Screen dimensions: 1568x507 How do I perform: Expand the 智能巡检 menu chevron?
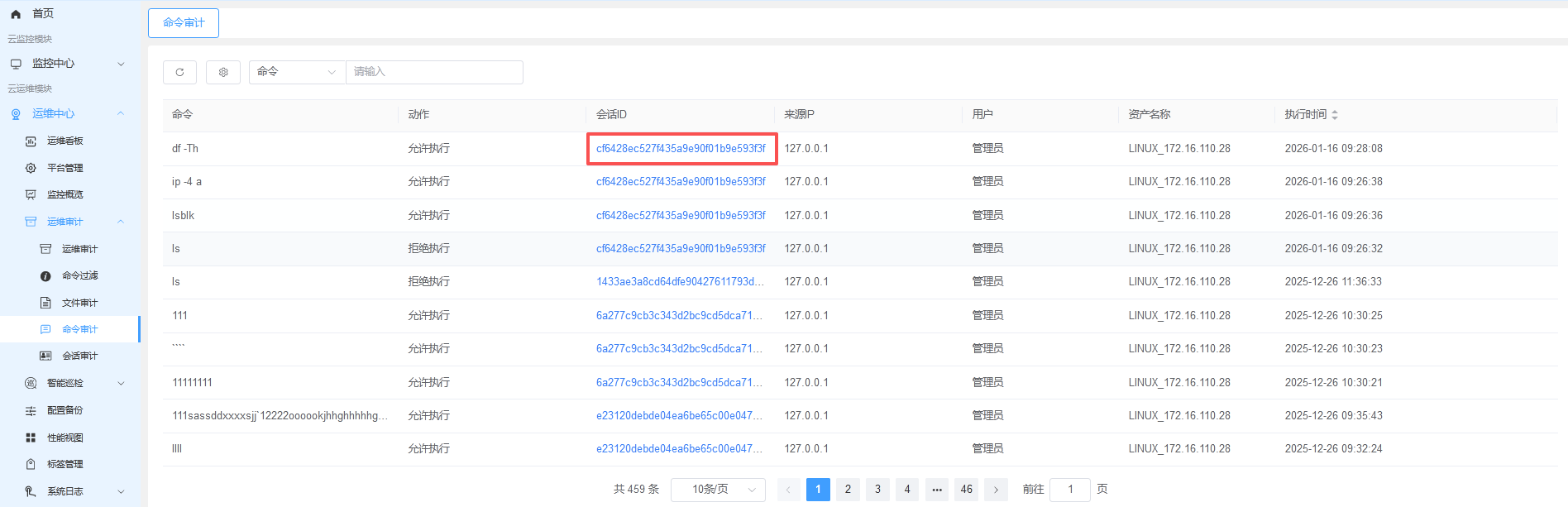[x=121, y=383]
